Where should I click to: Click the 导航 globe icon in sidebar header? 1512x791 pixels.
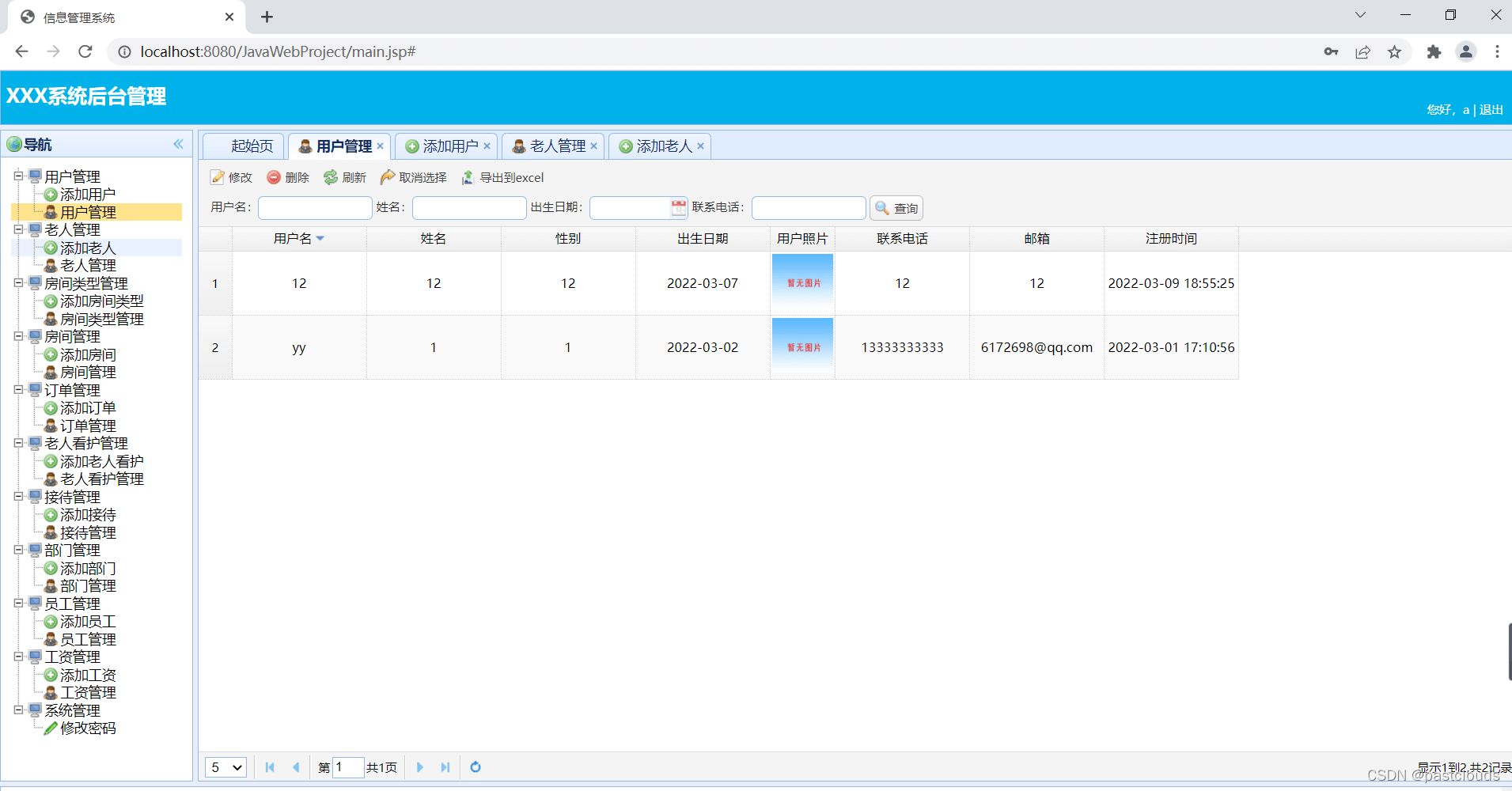tap(14, 144)
